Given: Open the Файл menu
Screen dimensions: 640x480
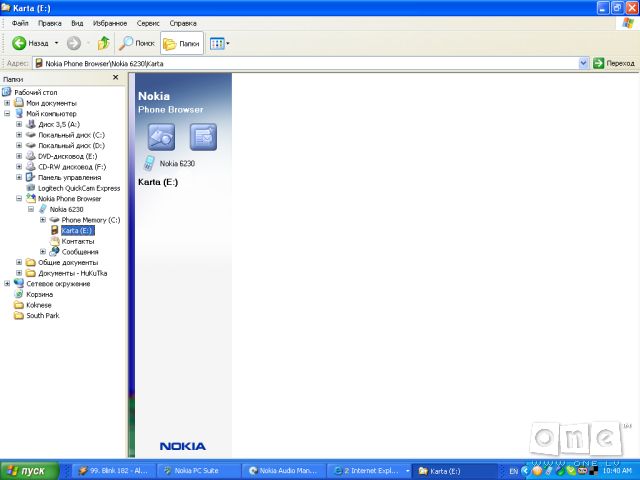Looking at the screenshot, I should (20, 22).
